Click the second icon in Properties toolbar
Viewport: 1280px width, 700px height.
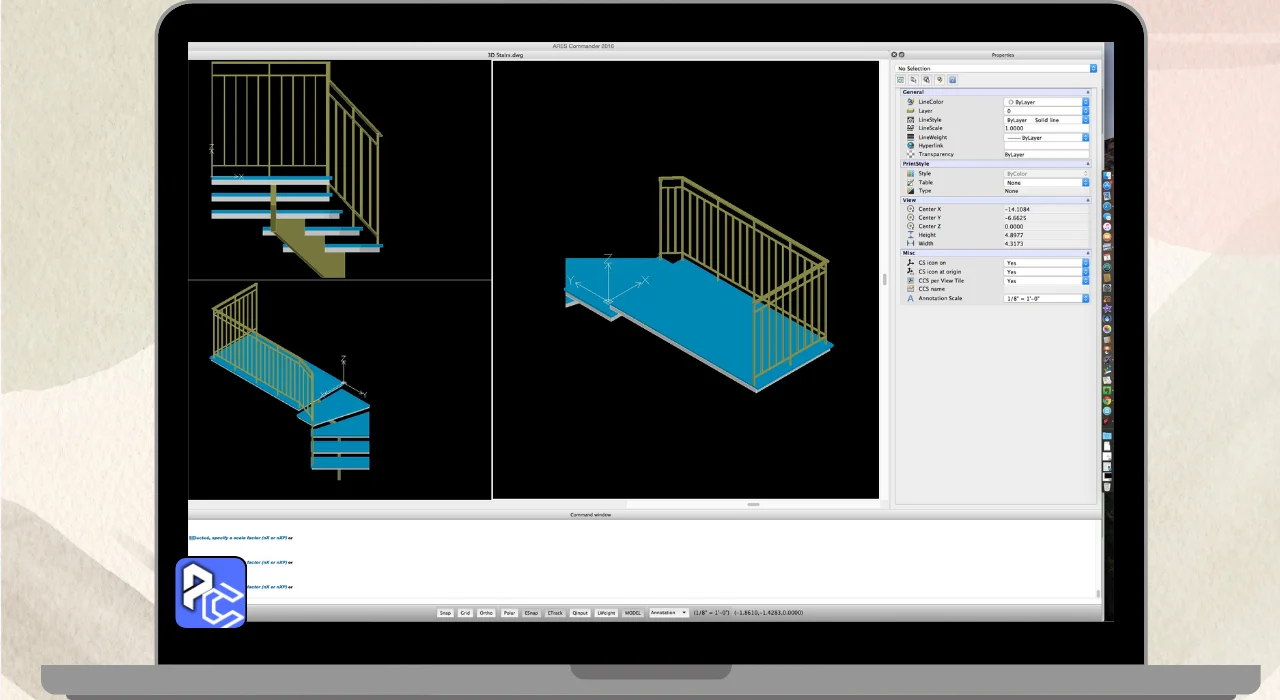click(x=914, y=79)
